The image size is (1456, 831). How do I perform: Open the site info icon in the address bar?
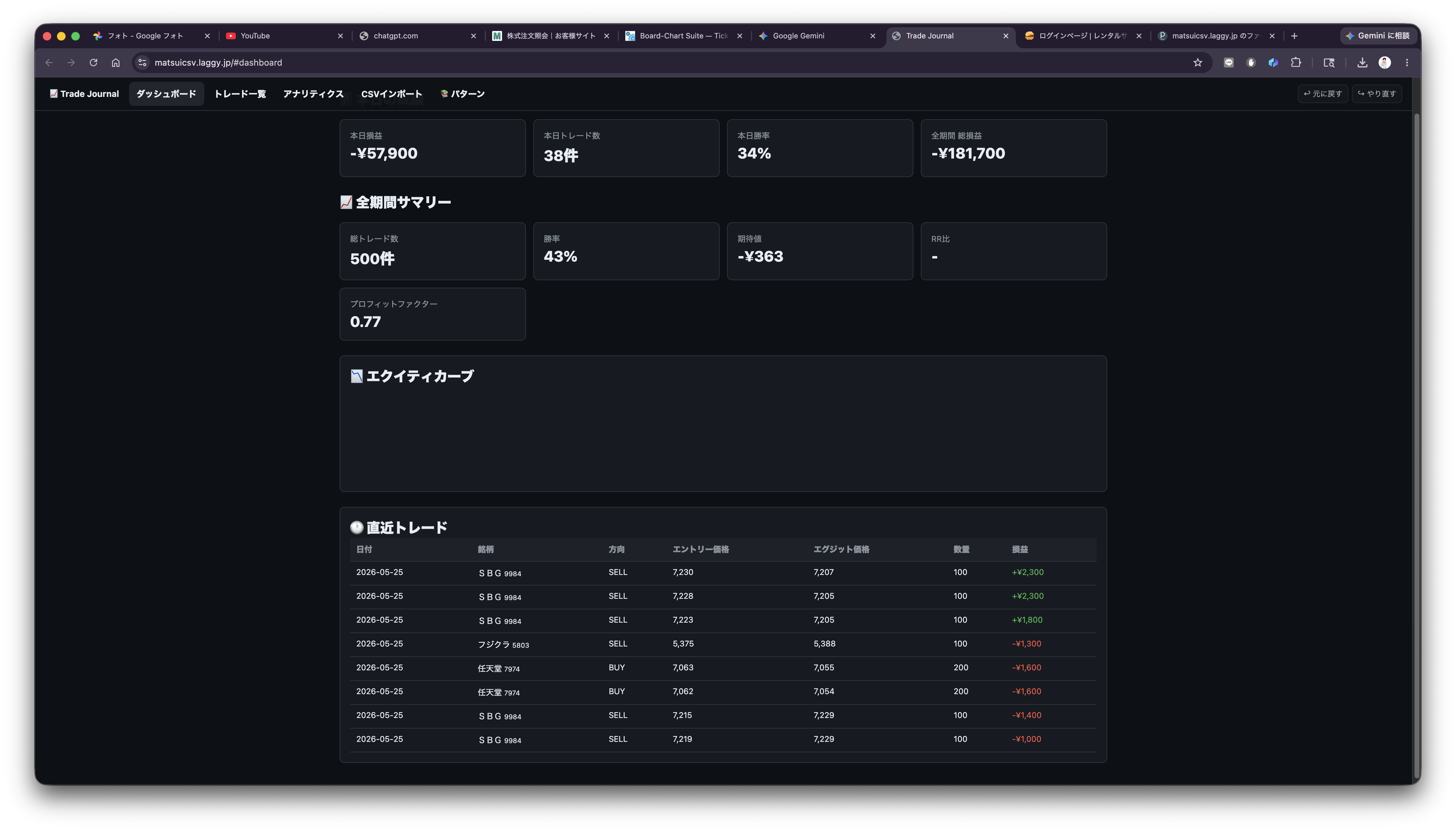tap(143, 63)
